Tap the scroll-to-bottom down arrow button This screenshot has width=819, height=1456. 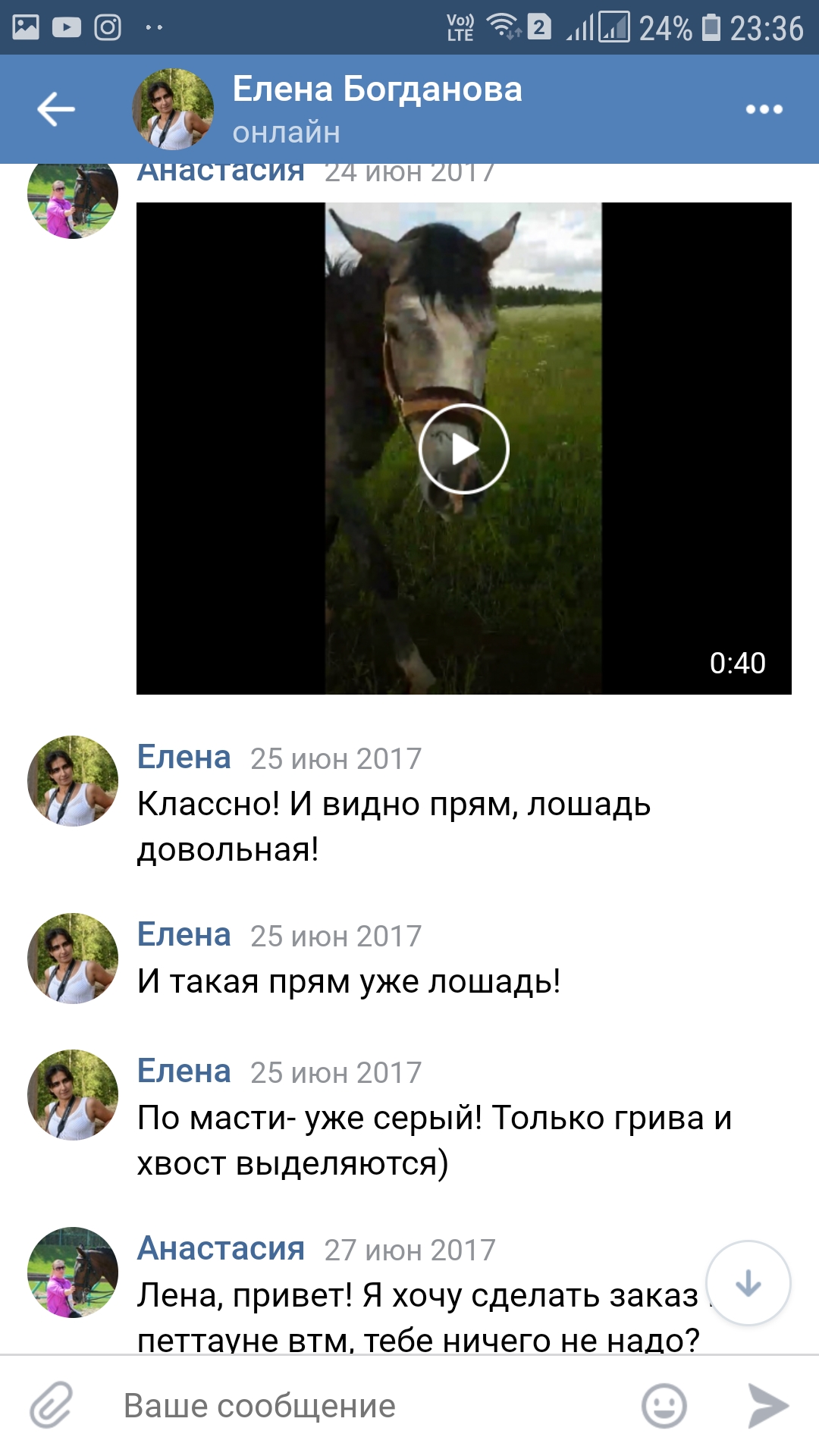tap(748, 1283)
